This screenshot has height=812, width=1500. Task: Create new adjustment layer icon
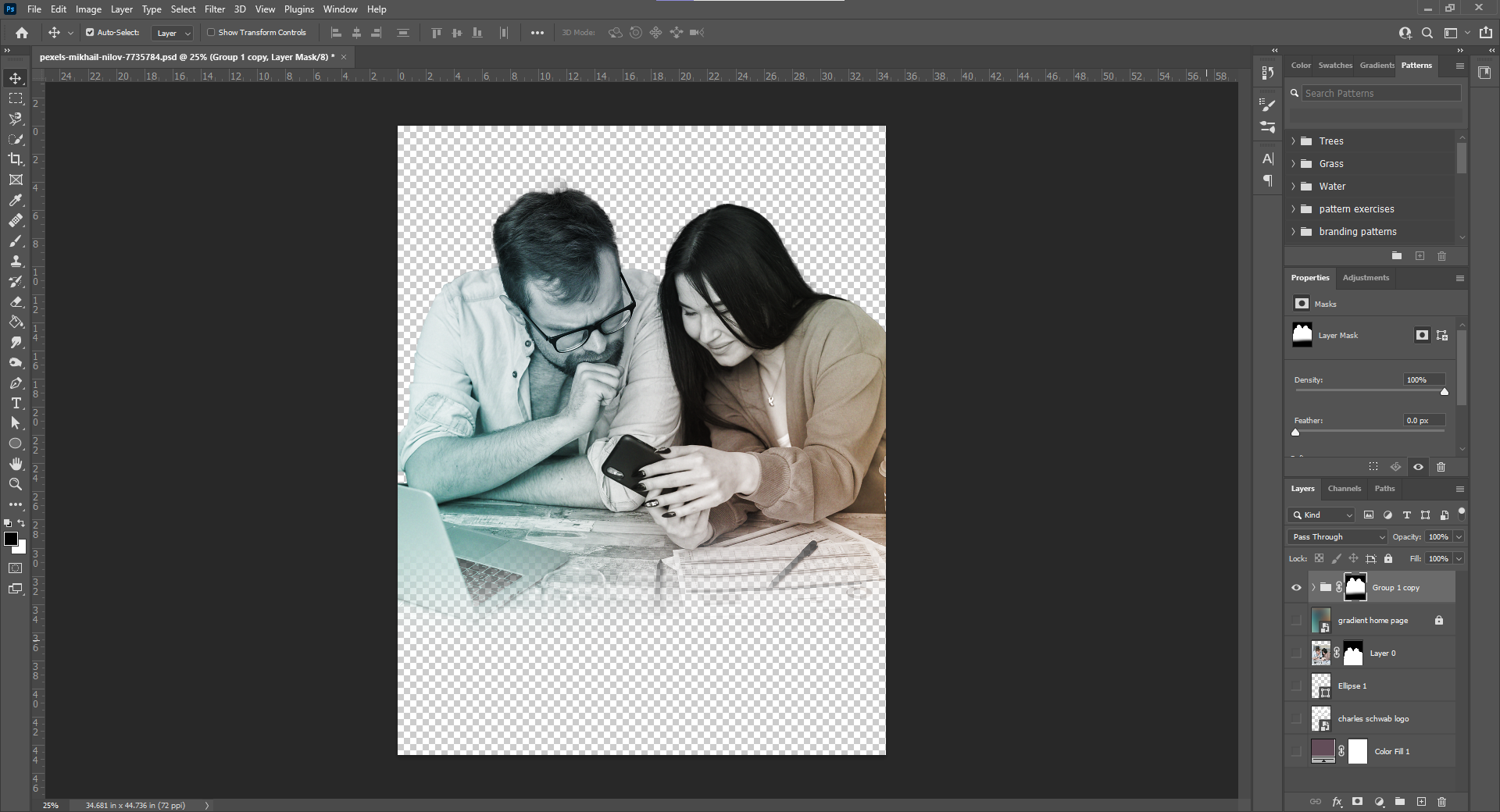1379,802
